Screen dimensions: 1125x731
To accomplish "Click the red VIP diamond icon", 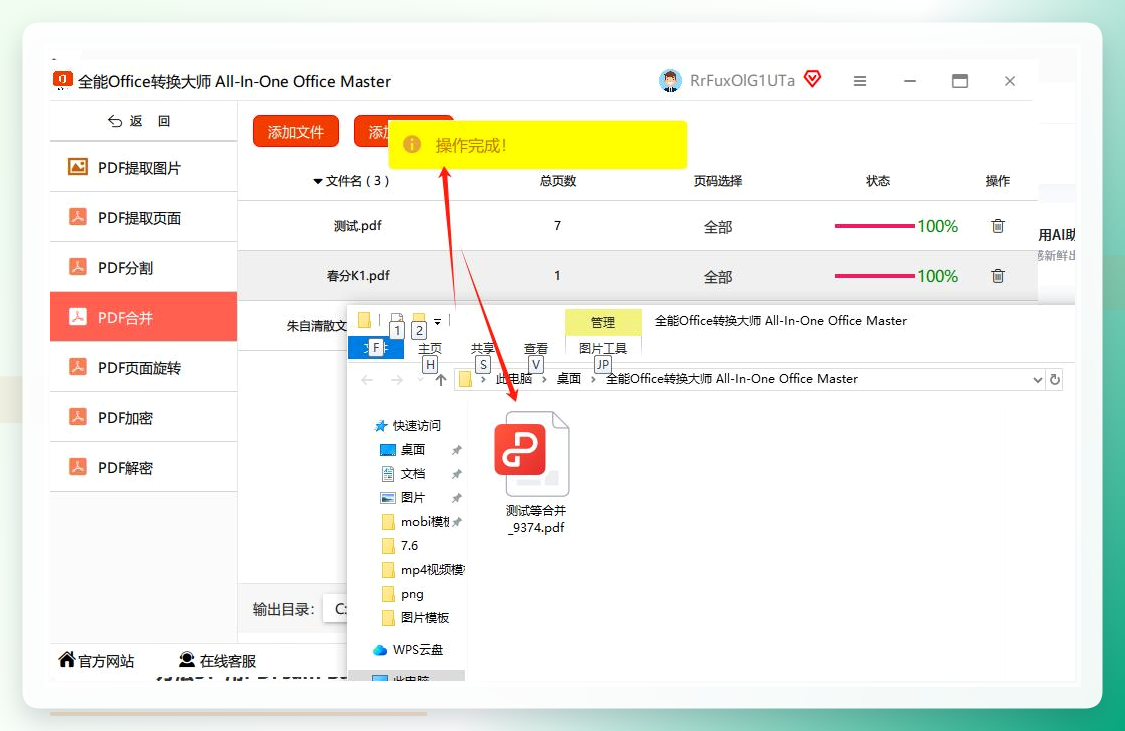I will click(x=812, y=78).
